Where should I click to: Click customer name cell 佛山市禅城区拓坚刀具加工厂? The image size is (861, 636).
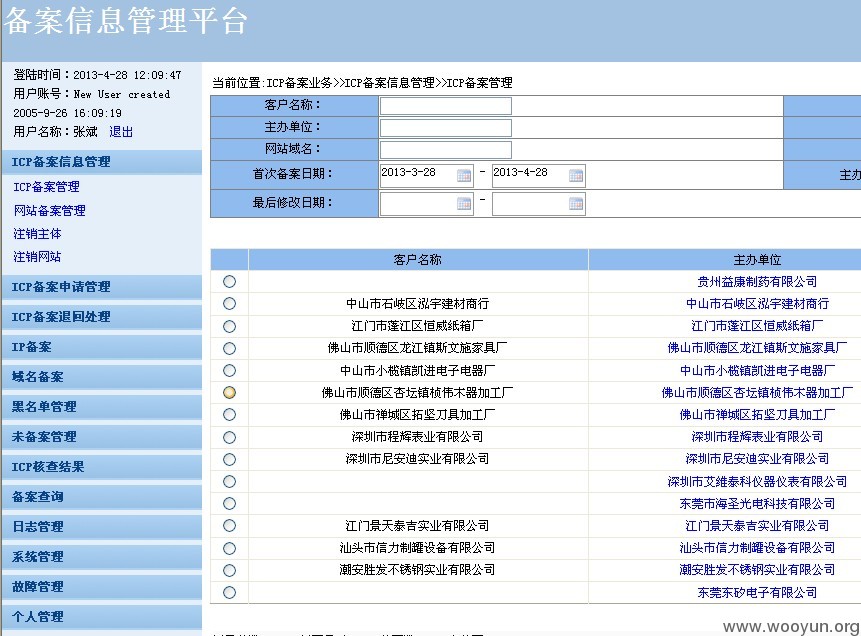(417, 415)
